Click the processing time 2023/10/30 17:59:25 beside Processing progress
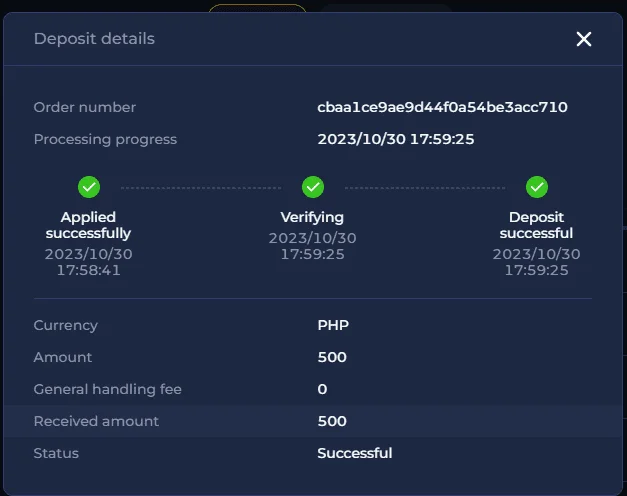Viewport: 627px width, 496px height. (395, 139)
